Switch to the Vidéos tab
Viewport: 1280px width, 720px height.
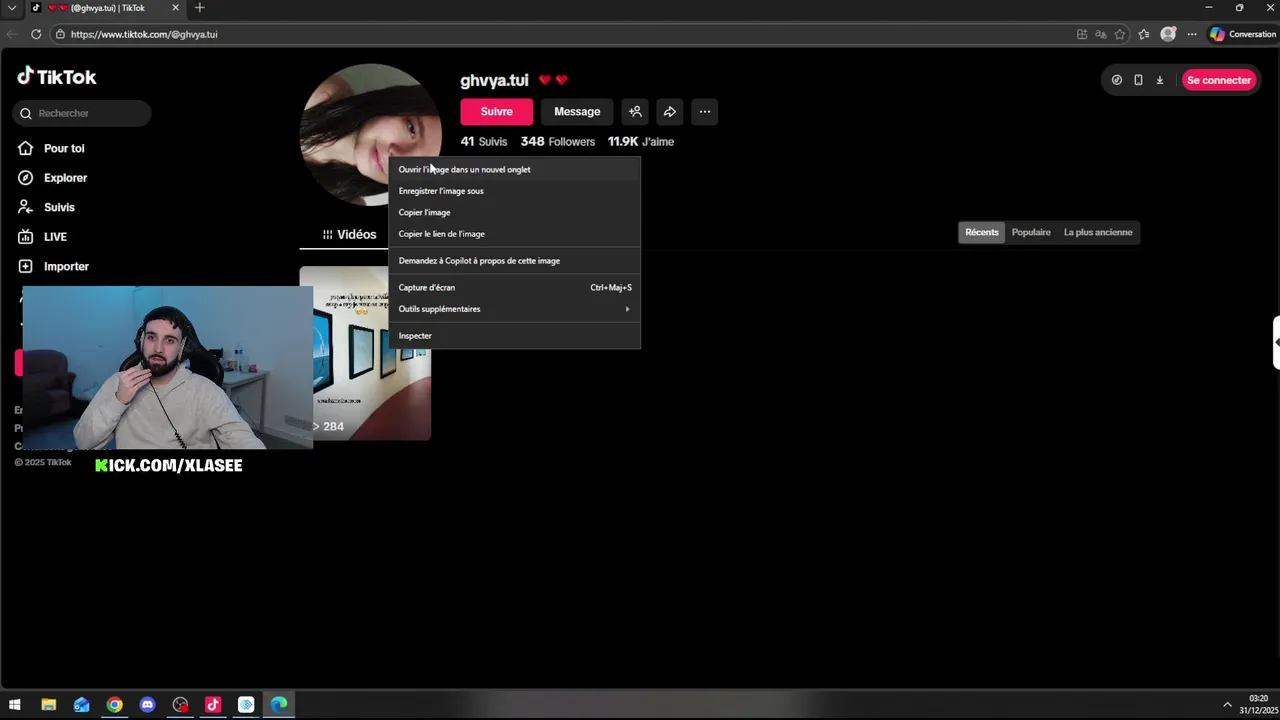(349, 234)
